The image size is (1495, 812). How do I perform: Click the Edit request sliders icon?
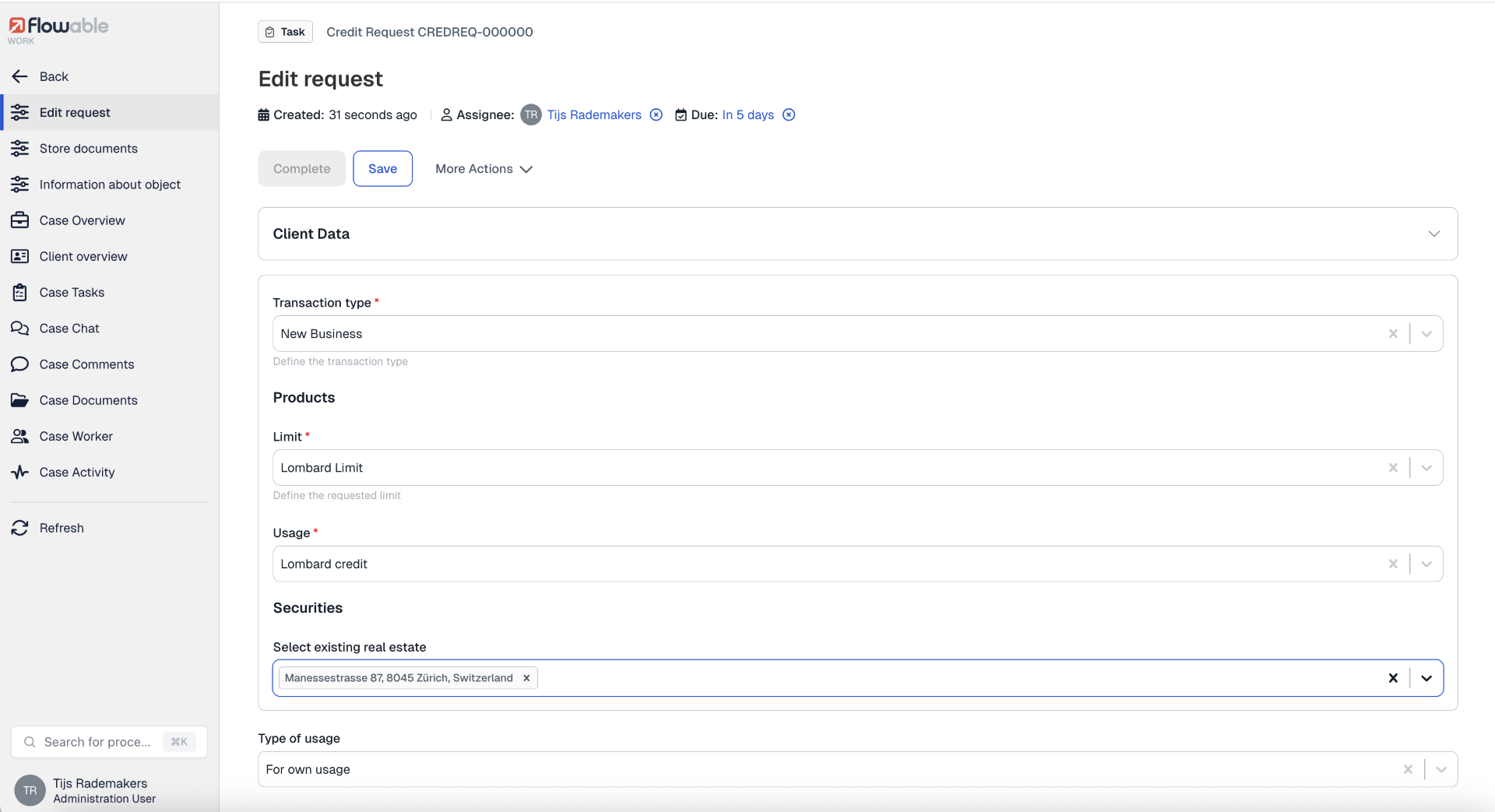coord(20,112)
